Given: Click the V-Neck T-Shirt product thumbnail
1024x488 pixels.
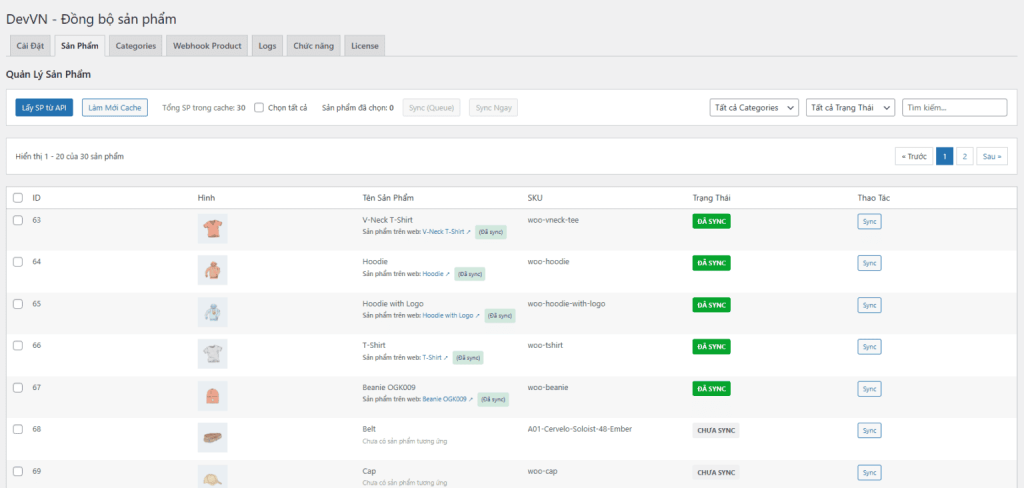Looking at the screenshot, I should pyautogui.click(x=212, y=228).
